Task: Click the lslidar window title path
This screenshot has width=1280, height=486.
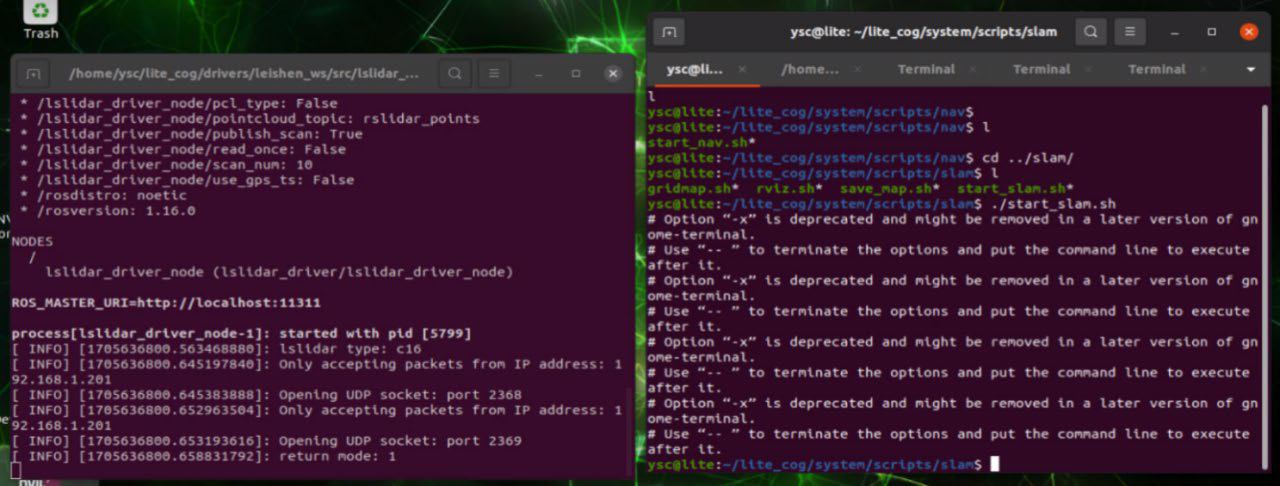Action: coord(245,74)
